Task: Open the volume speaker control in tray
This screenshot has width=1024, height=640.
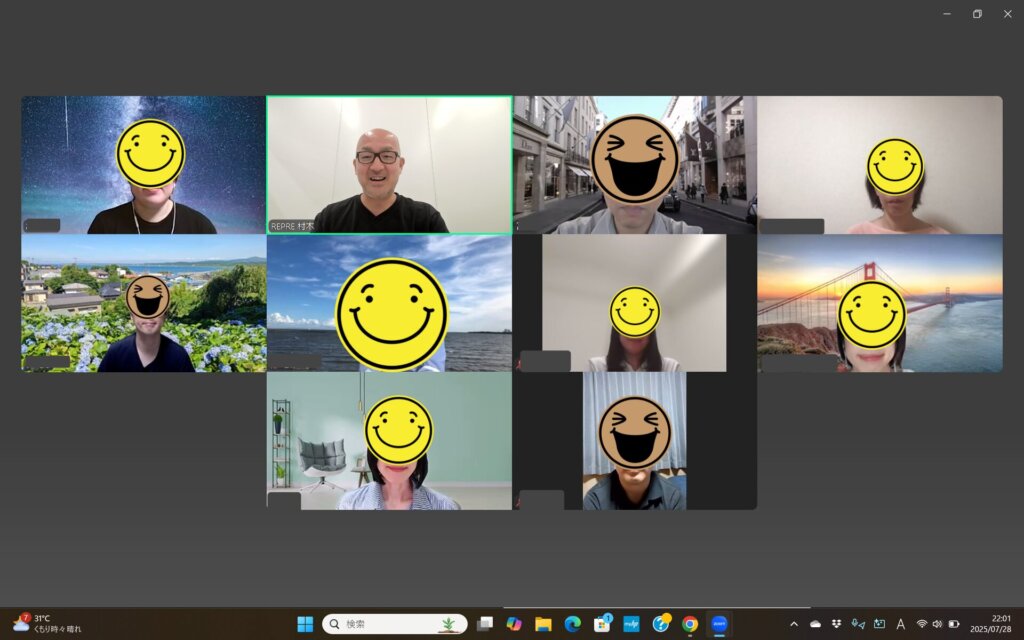Action: coord(937,624)
